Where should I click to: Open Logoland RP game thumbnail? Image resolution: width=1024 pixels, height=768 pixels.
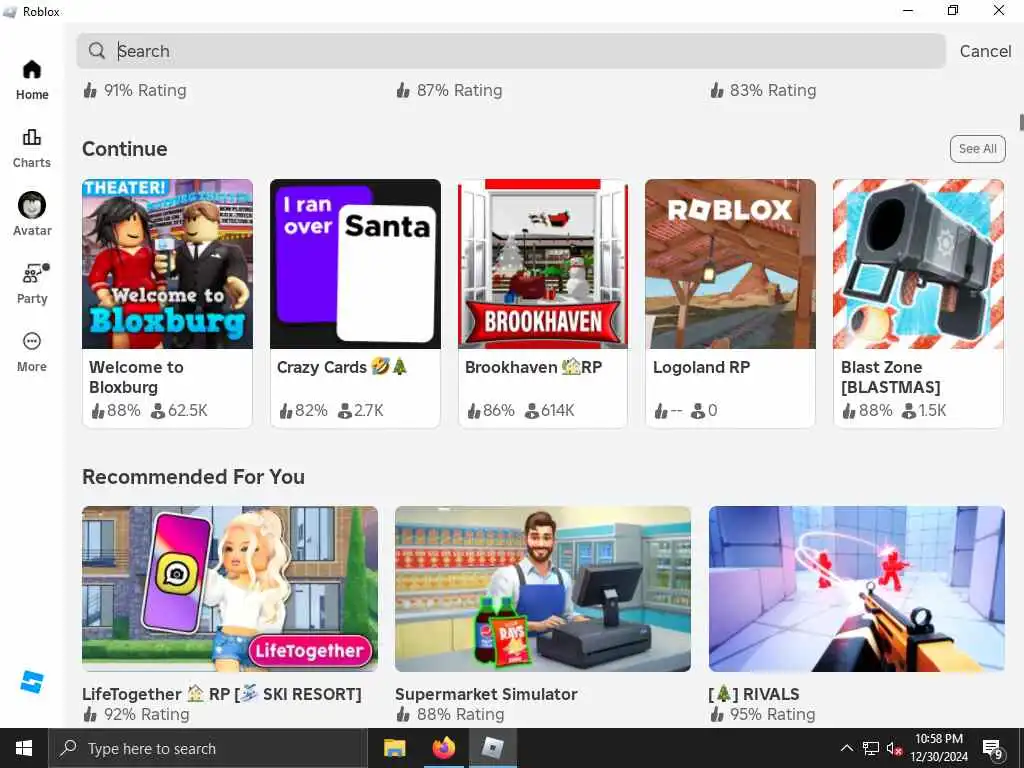(730, 264)
